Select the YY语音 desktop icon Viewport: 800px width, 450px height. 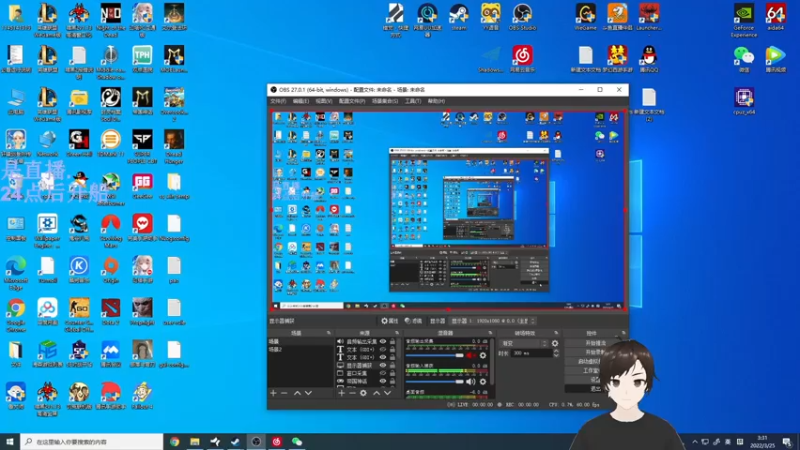coord(490,17)
